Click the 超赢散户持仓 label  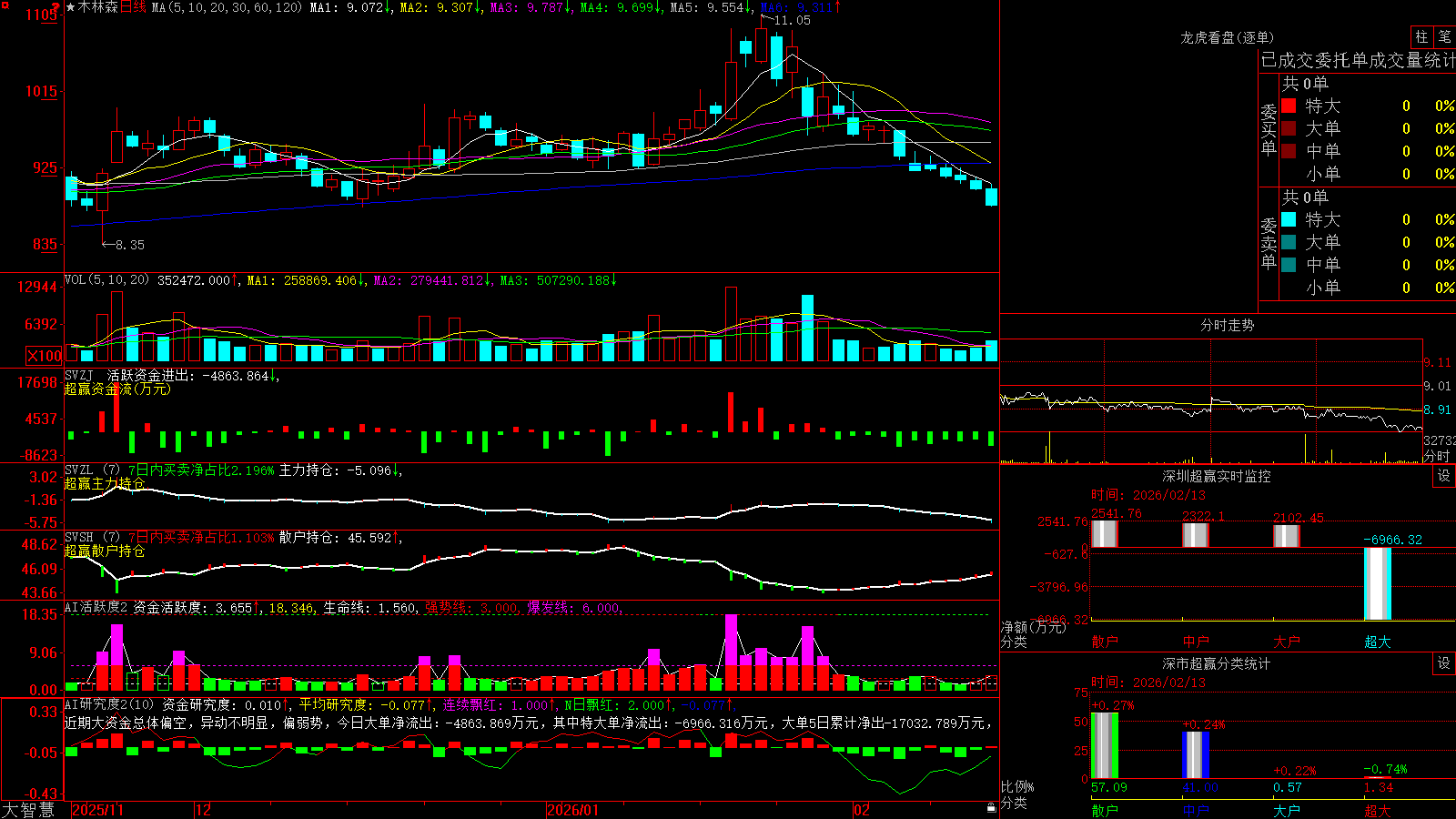[x=105, y=551]
